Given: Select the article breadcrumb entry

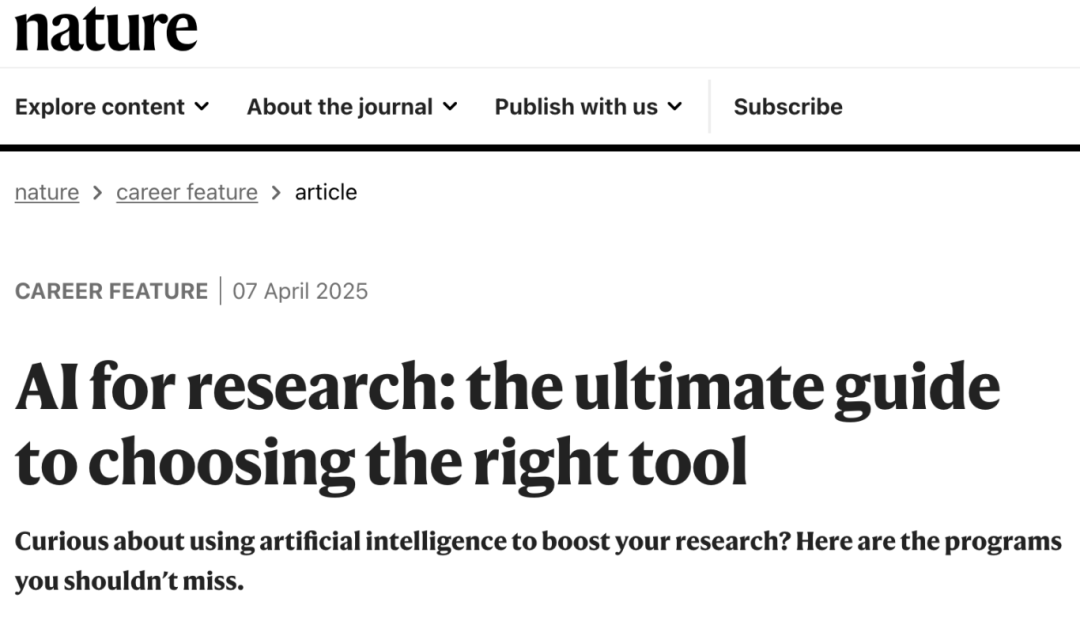Looking at the screenshot, I should coord(326,191).
